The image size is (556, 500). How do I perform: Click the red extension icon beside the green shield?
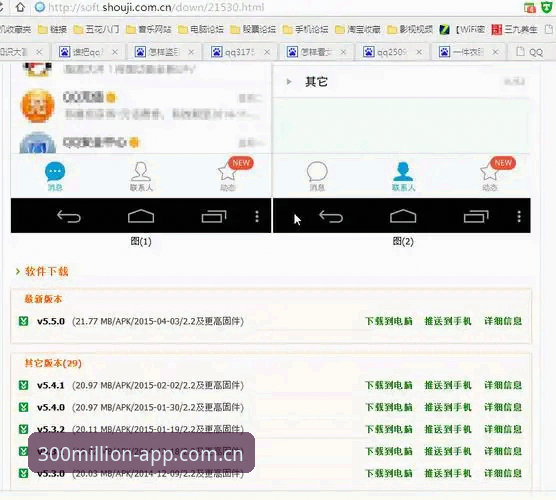click(530, 7)
